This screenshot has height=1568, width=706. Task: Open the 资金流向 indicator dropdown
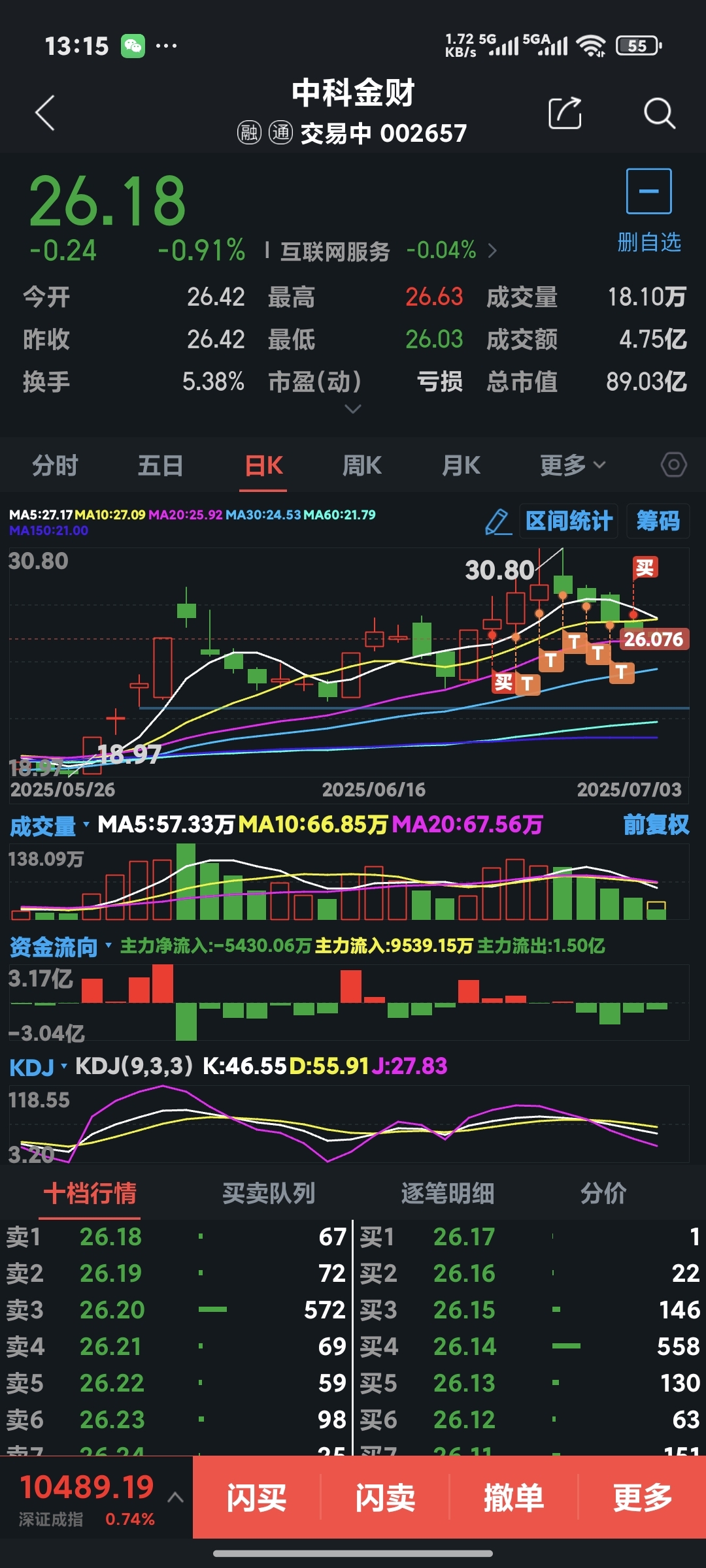(108, 945)
